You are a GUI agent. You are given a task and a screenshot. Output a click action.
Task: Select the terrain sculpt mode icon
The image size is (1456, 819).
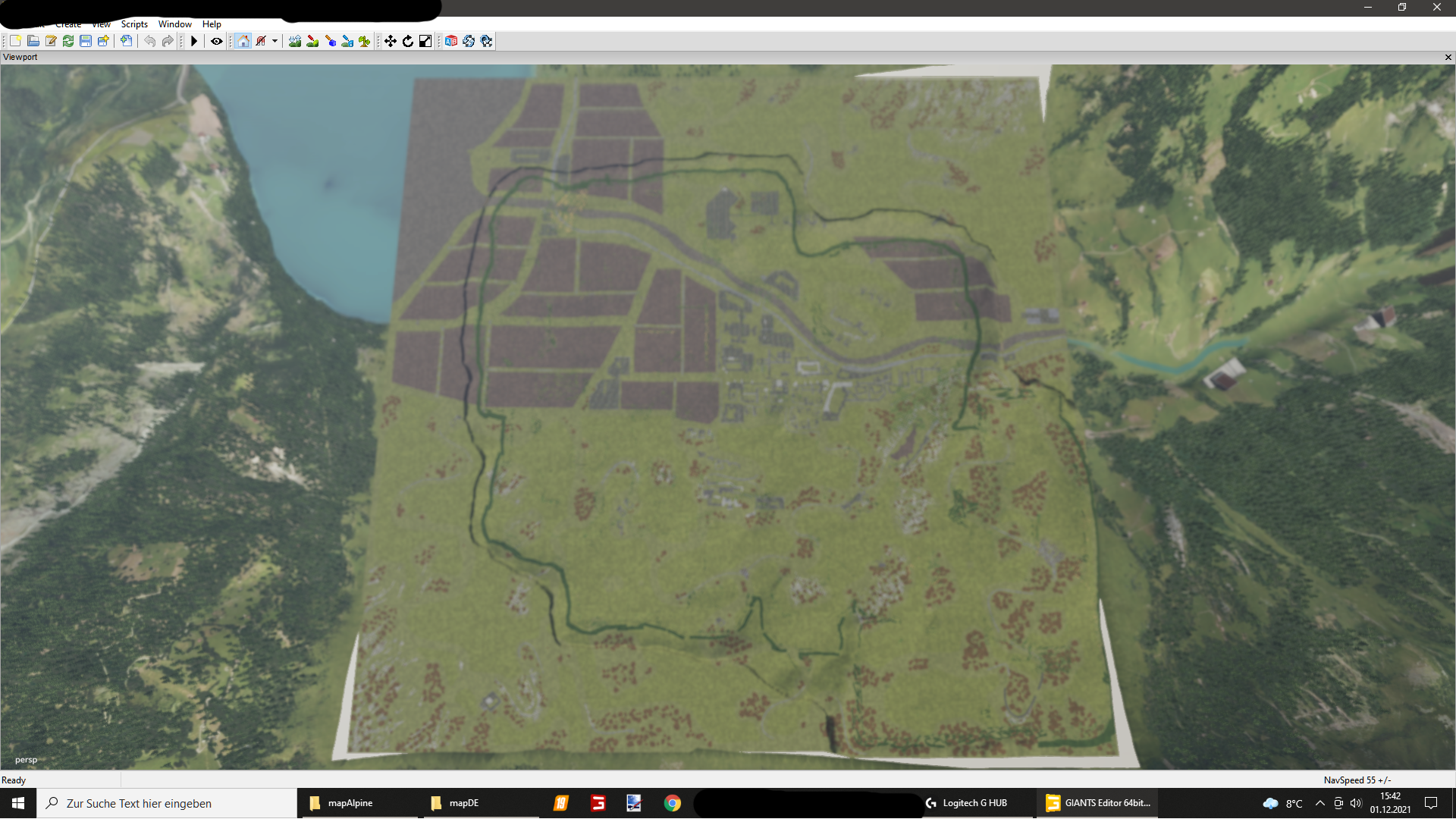point(295,41)
